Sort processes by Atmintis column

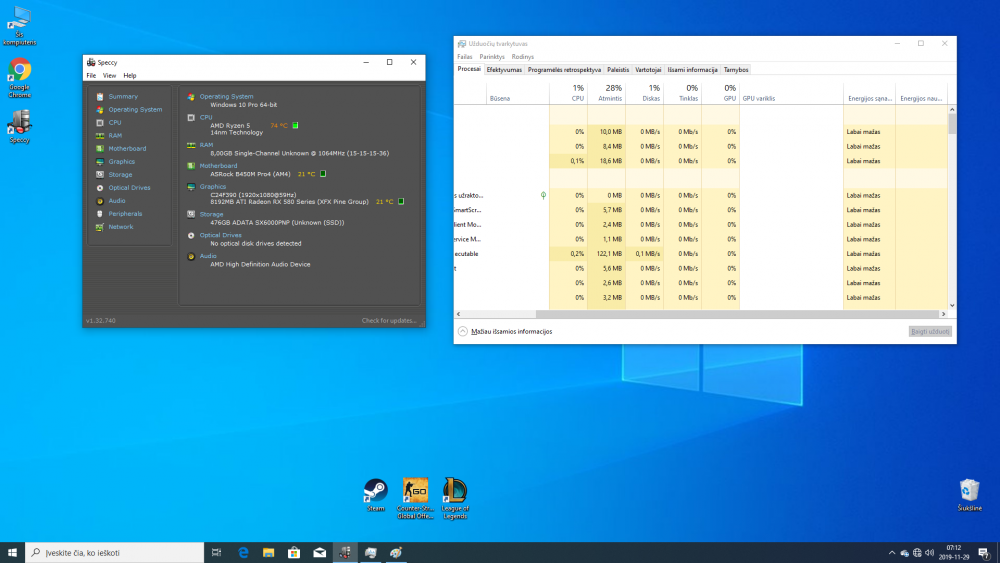point(607,93)
